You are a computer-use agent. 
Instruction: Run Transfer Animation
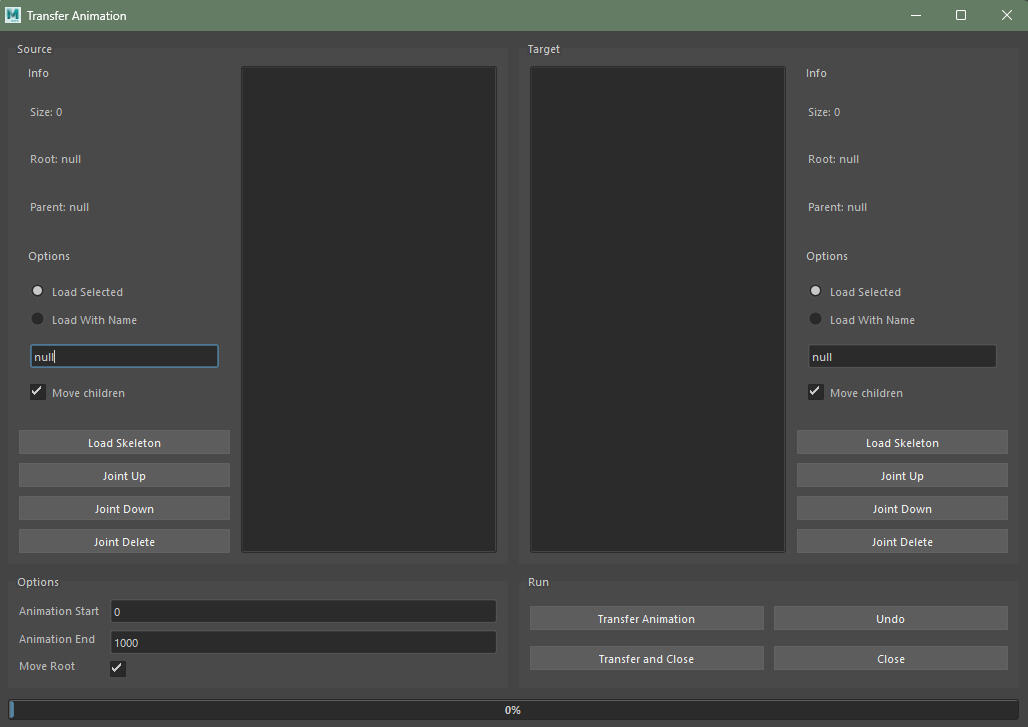[x=646, y=619]
